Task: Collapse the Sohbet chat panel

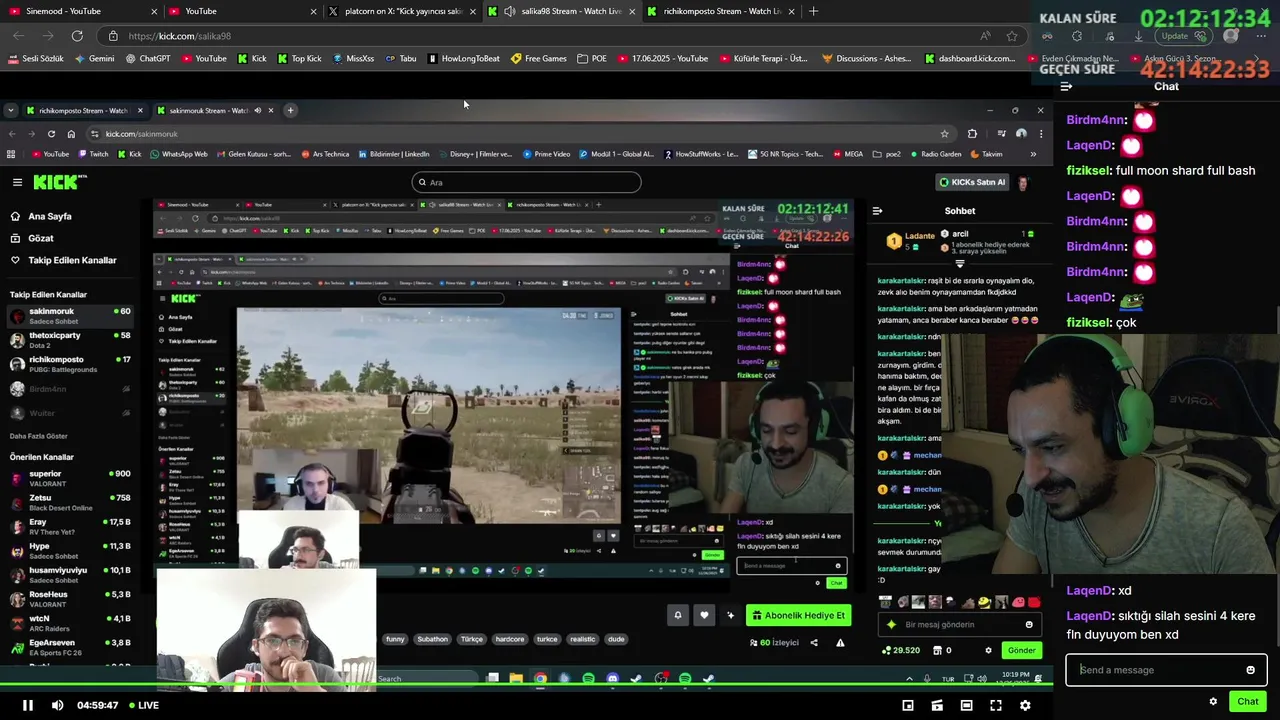Action: pos(877,211)
